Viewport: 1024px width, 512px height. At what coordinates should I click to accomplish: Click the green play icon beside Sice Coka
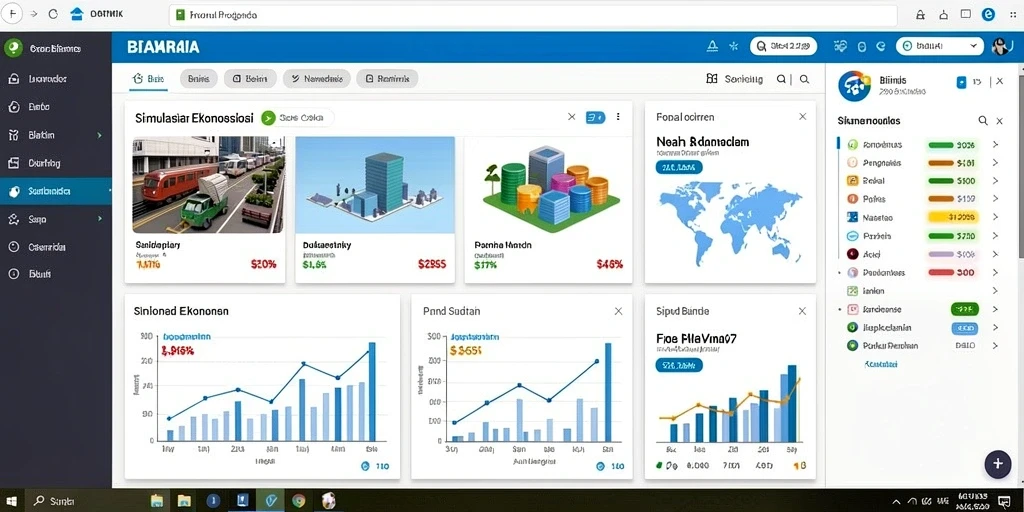268,118
